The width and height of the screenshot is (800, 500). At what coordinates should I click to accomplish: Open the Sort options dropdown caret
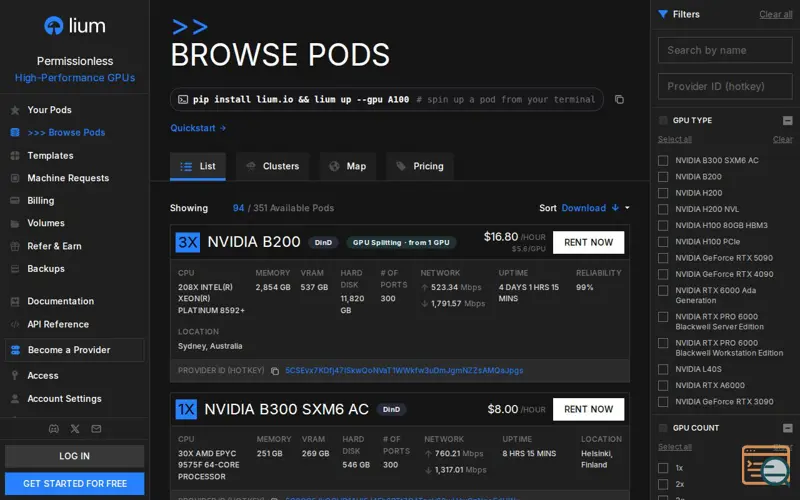click(x=627, y=208)
